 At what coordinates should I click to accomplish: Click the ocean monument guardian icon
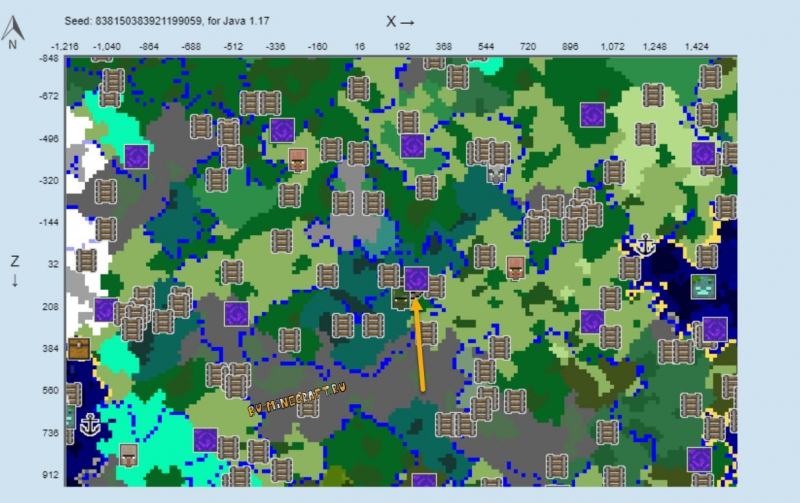[703, 287]
